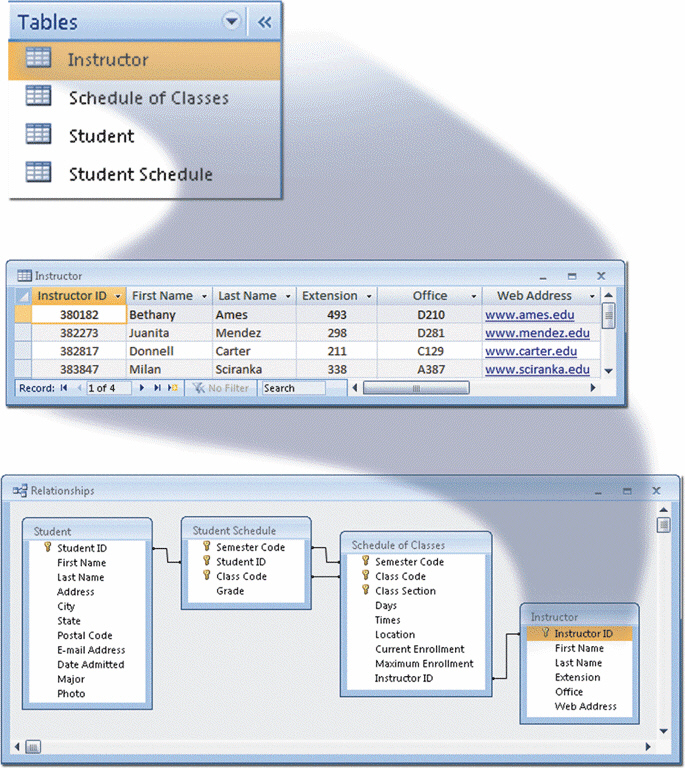Image resolution: width=685 pixels, height=768 pixels.
Task: Click the Student table icon
Action: tap(38, 134)
